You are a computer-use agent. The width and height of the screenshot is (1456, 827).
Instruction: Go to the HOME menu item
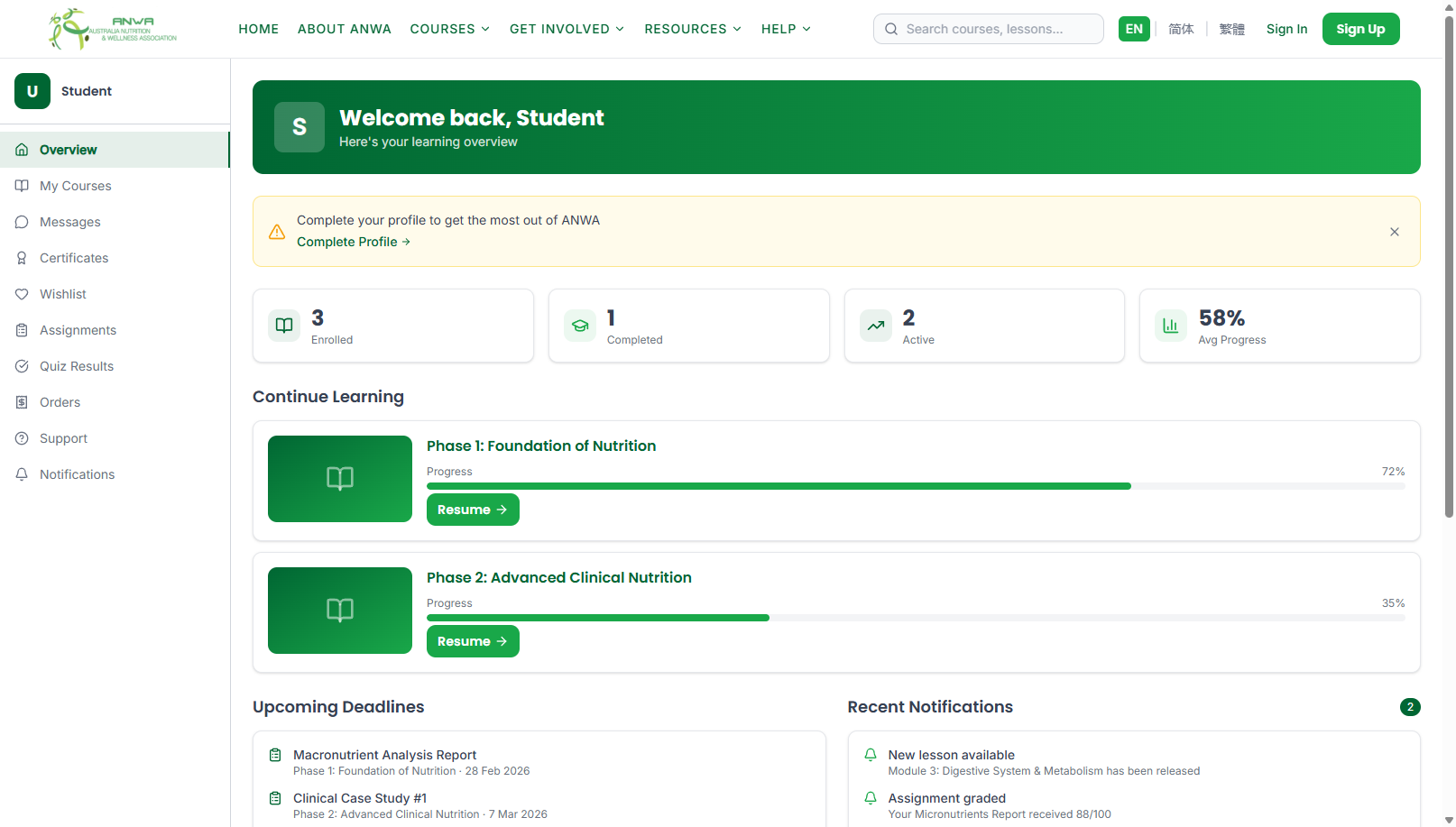pyautogui.click(x=259, y=29)
